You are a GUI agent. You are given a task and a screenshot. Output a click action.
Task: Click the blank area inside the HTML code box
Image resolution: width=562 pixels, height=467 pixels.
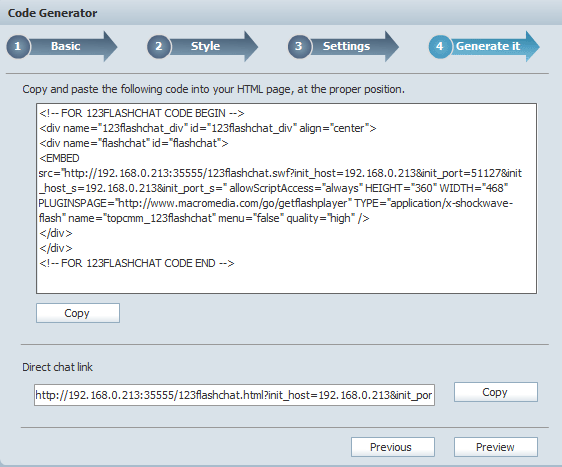pos(286,281)
